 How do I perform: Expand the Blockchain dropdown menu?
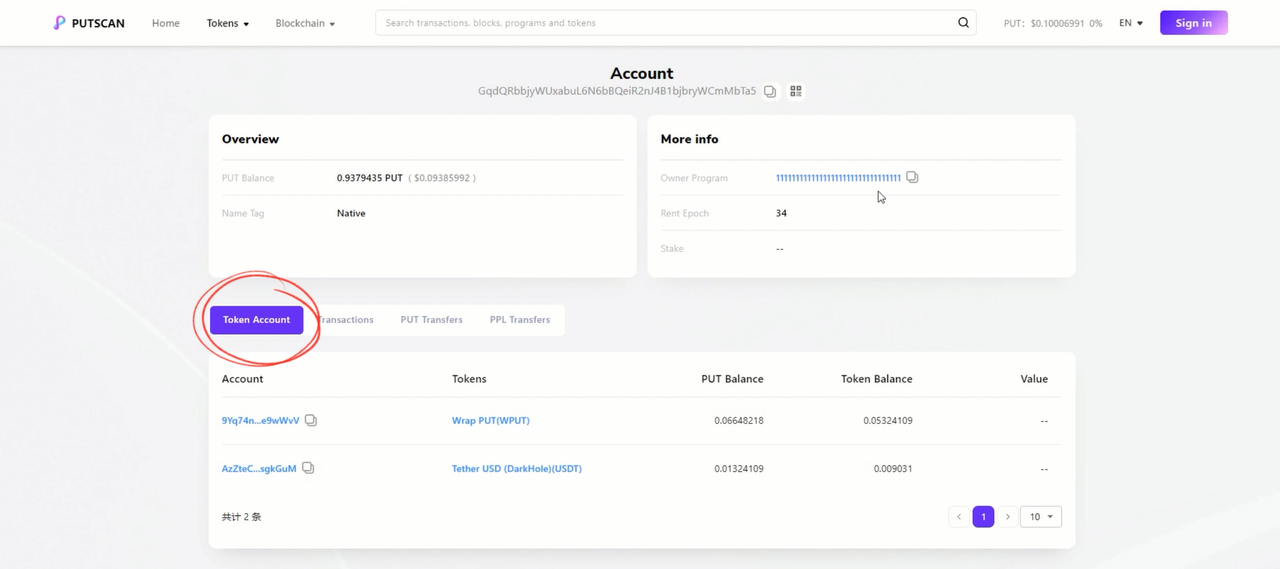click(x=305, y=23)
